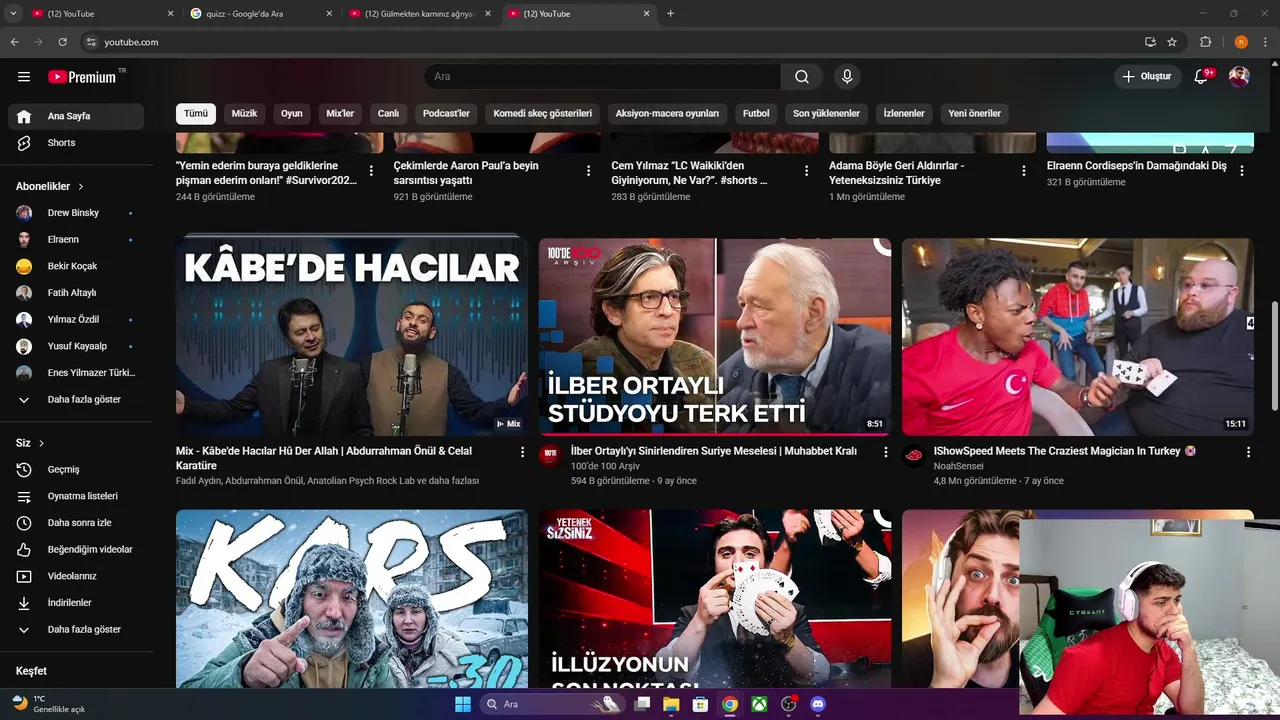
Task: Switch to the Gülmekten karnınız ağrıyacak tab
Action: [x=419, y=14]
